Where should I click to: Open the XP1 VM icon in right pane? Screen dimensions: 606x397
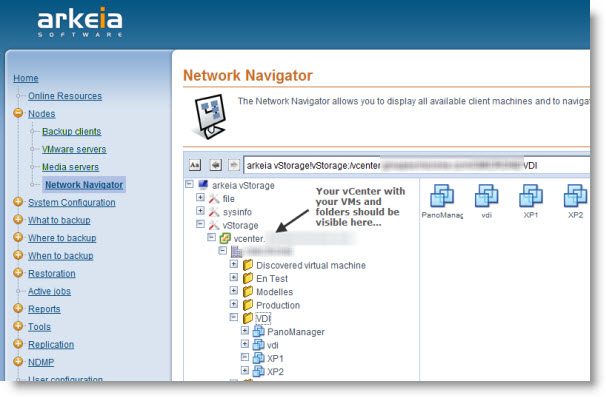tap(531, 196)
